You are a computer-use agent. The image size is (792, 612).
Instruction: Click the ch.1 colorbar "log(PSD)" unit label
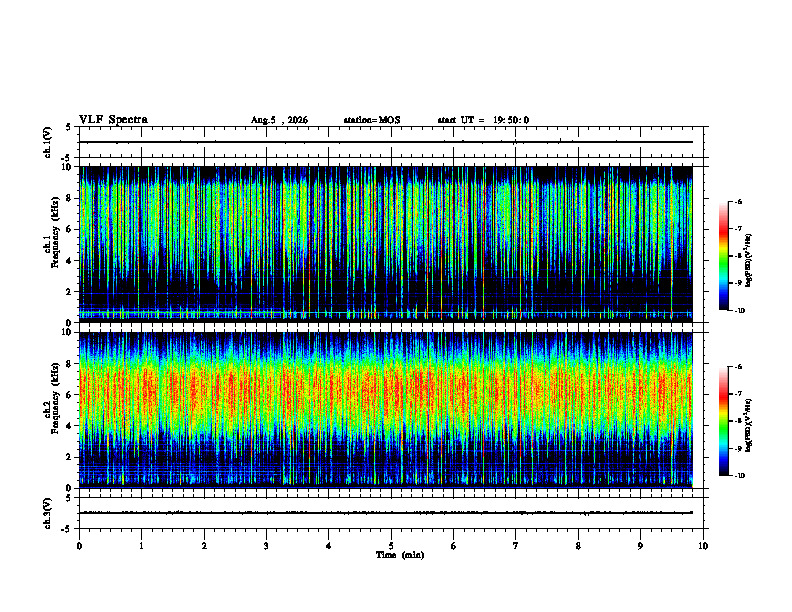point(749,261)
